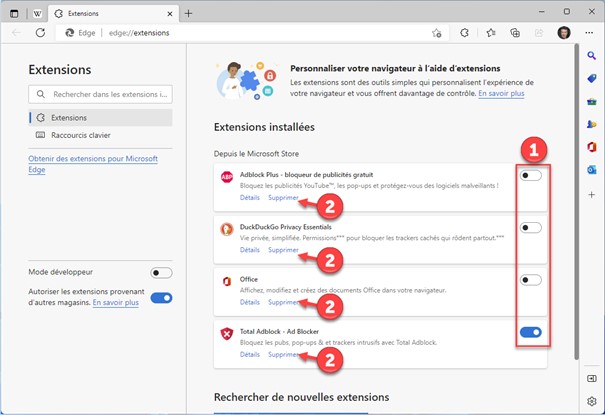Select Extensions item in left menu
This screenshot has height=415, width=605.
[x=69, y=117]
